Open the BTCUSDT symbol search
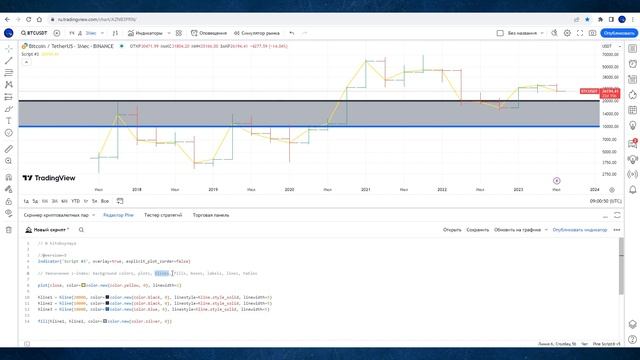 point(34,33)
